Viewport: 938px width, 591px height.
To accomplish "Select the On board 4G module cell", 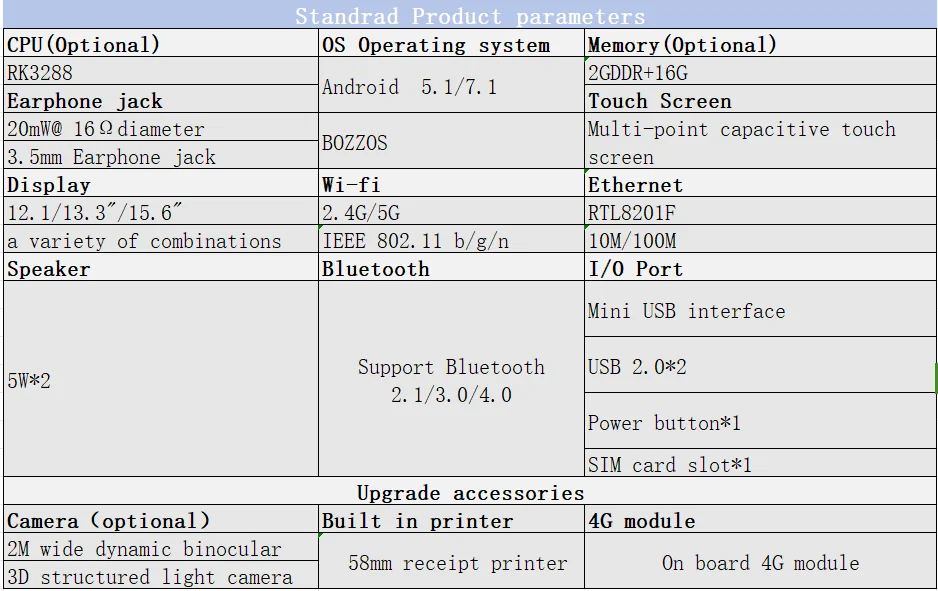I will click(x=760, y=561).
